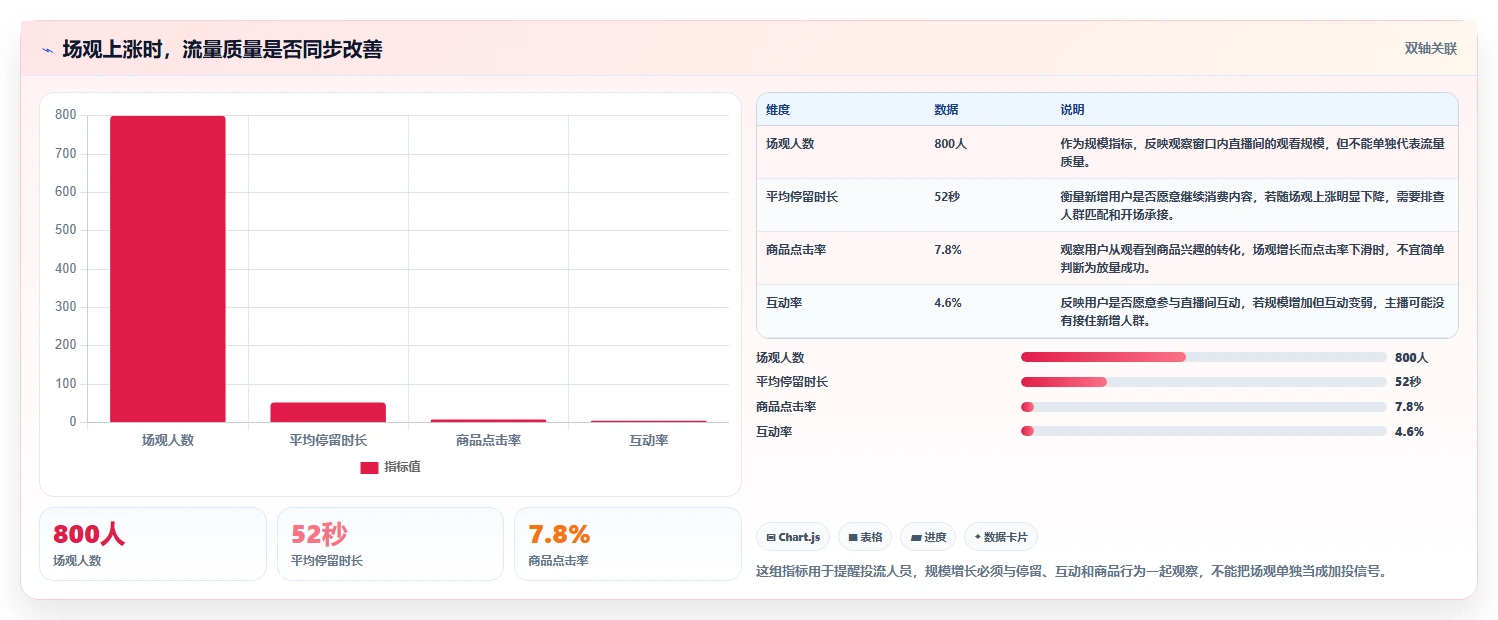Click the description starting 反映用户是否愿意
Image resolution: width=1498 pixels, height=620 pixels.
pos(1252,311)
